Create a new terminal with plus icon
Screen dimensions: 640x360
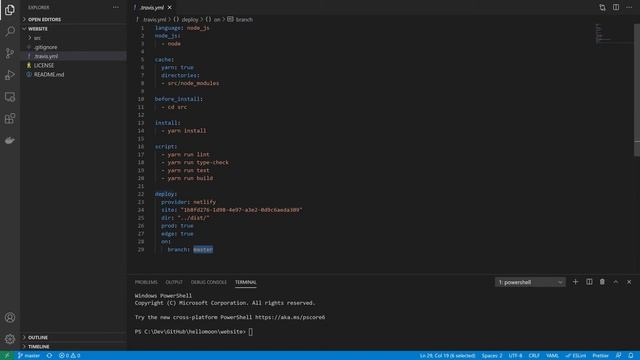pos(575,282)
